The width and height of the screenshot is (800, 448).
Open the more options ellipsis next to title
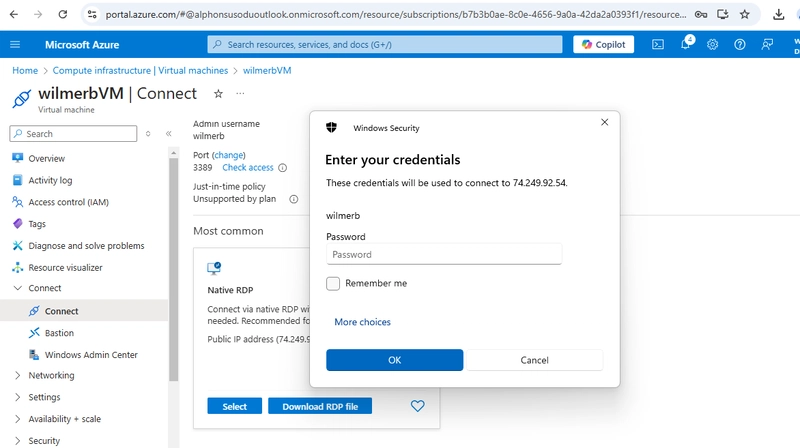coord(240,93)
